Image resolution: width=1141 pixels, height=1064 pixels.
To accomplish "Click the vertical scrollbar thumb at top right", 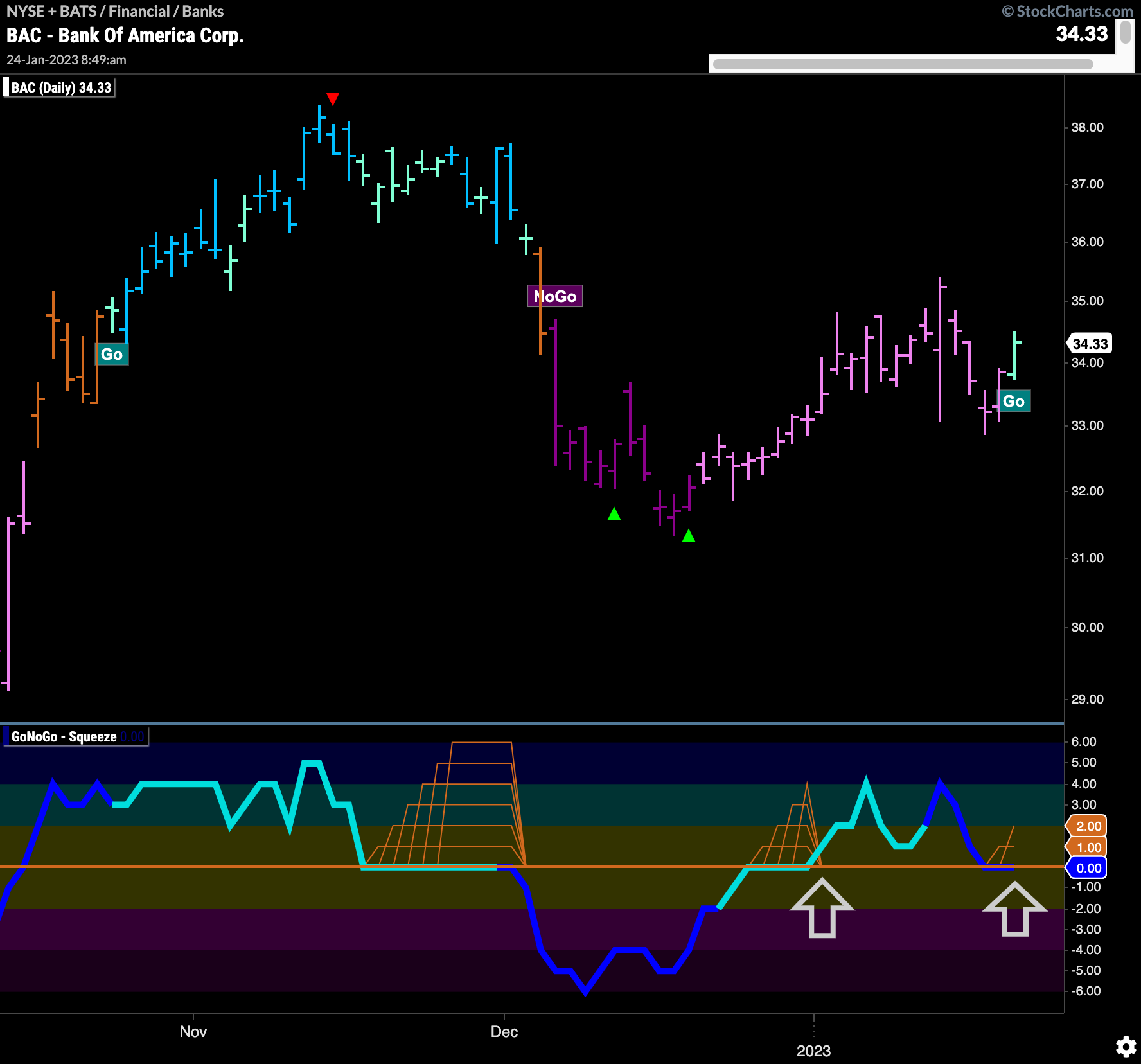I will point(1125,32).
